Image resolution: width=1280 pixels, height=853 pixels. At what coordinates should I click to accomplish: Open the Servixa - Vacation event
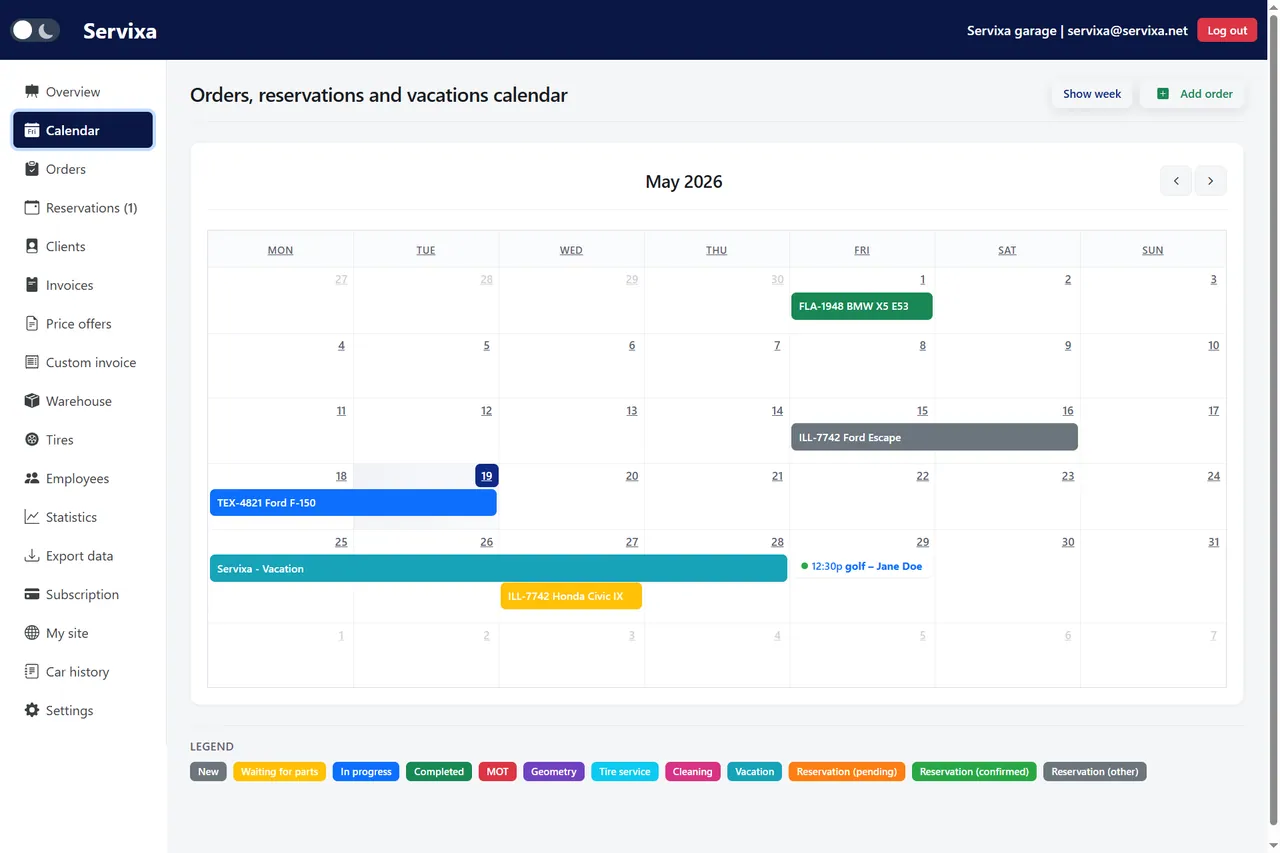coord(498,568)
